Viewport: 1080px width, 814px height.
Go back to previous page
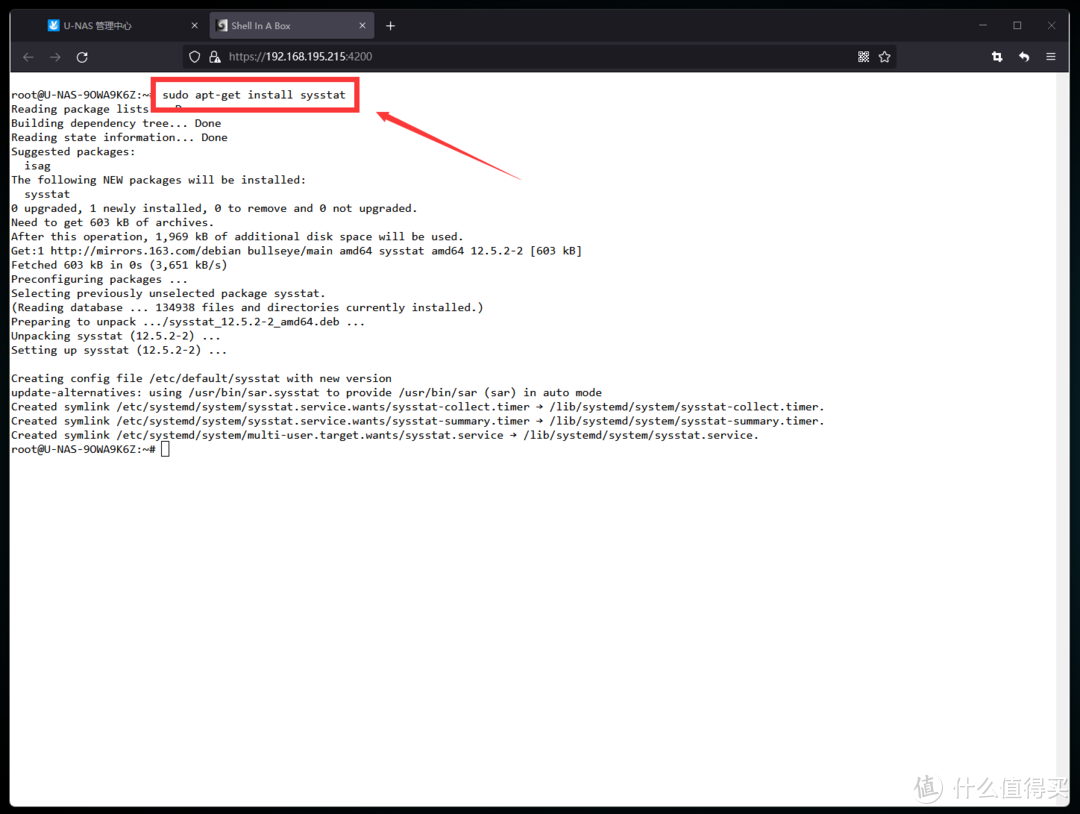click(x=28, y=57)
